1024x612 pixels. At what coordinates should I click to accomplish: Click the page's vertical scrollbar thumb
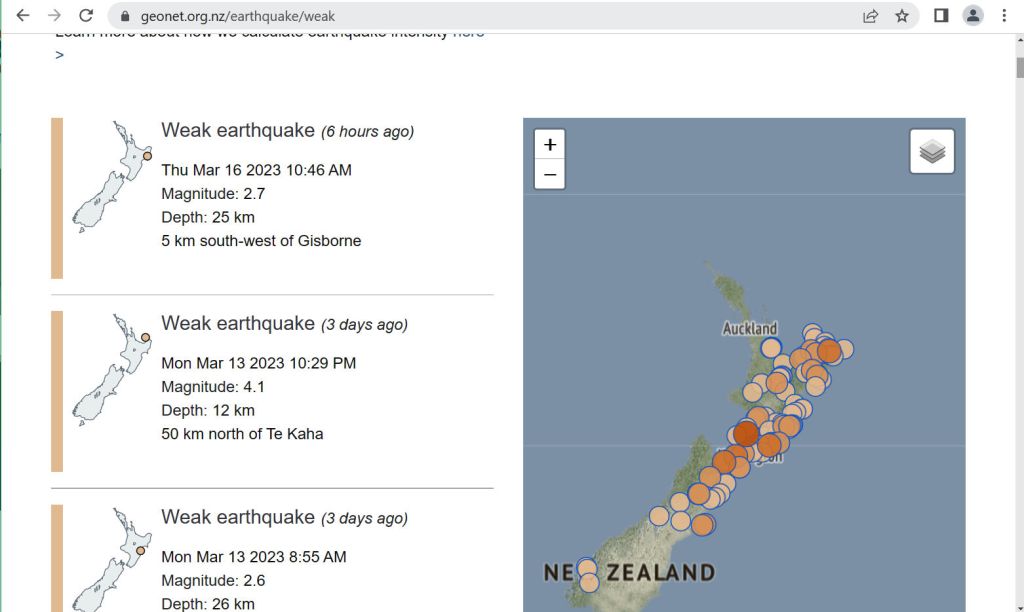(1019, 67)
